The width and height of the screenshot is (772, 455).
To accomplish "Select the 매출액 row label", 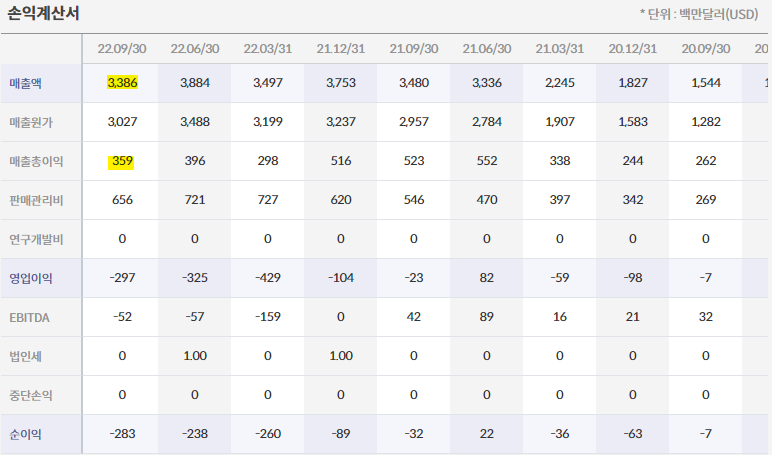I will tap(25, 83).
